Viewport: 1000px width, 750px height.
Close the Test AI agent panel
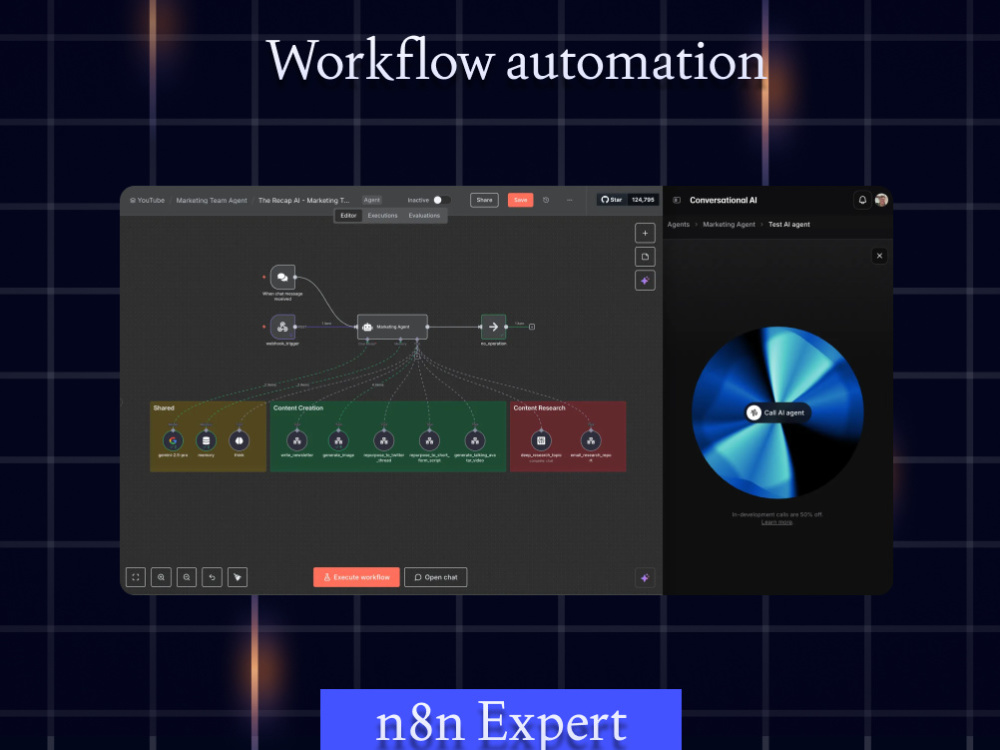pyautogui.click(x=879, y=256)
